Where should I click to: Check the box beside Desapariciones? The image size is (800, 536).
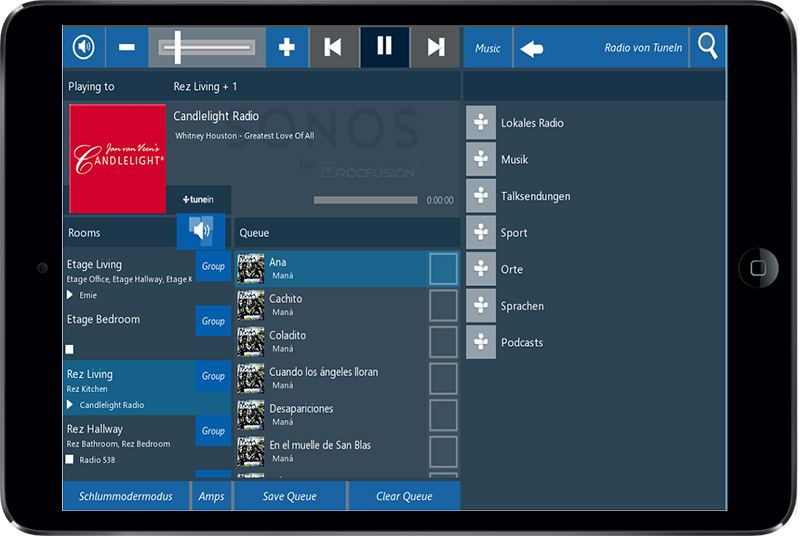(x=443, y=415)
